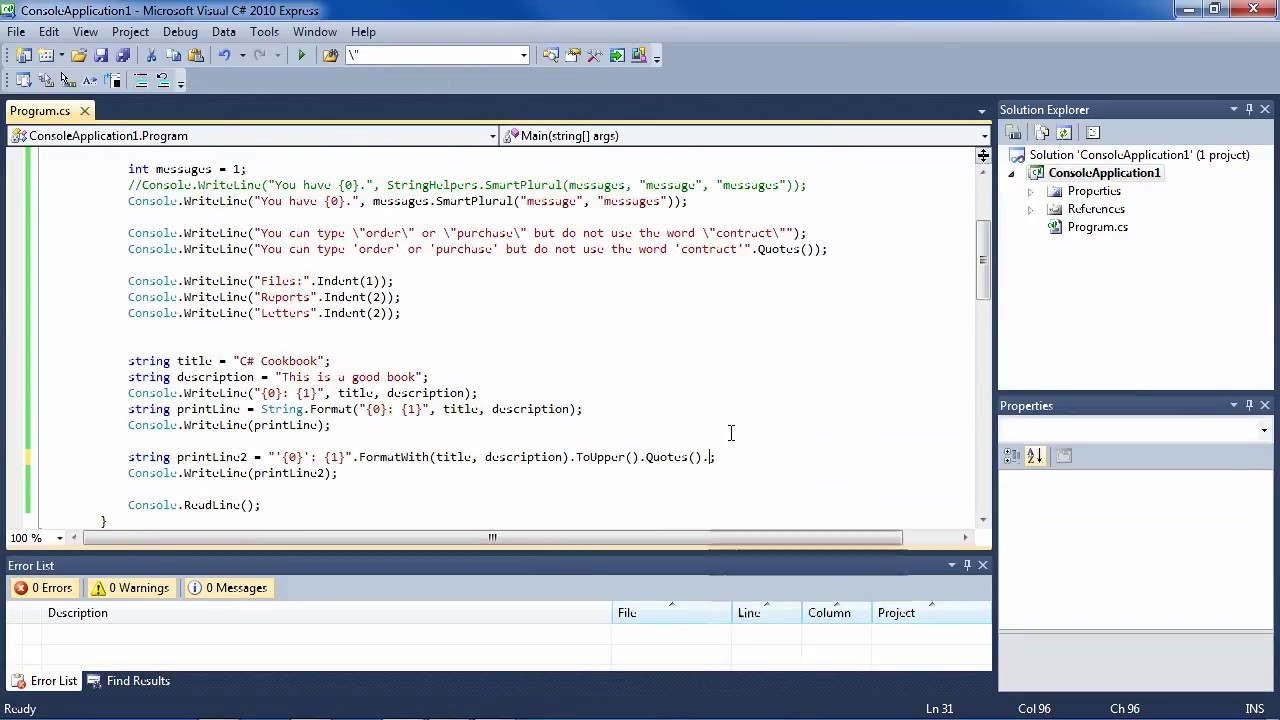
Task: Sort error list by Column header
Action: point(836,613)
